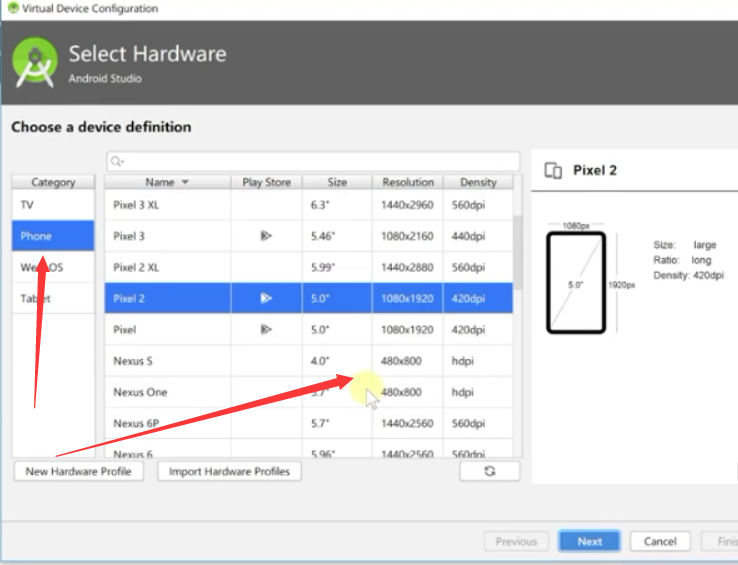Click the hdpi density in Nexus One row
Screen dimensions: 738x565
coord(463,392)
